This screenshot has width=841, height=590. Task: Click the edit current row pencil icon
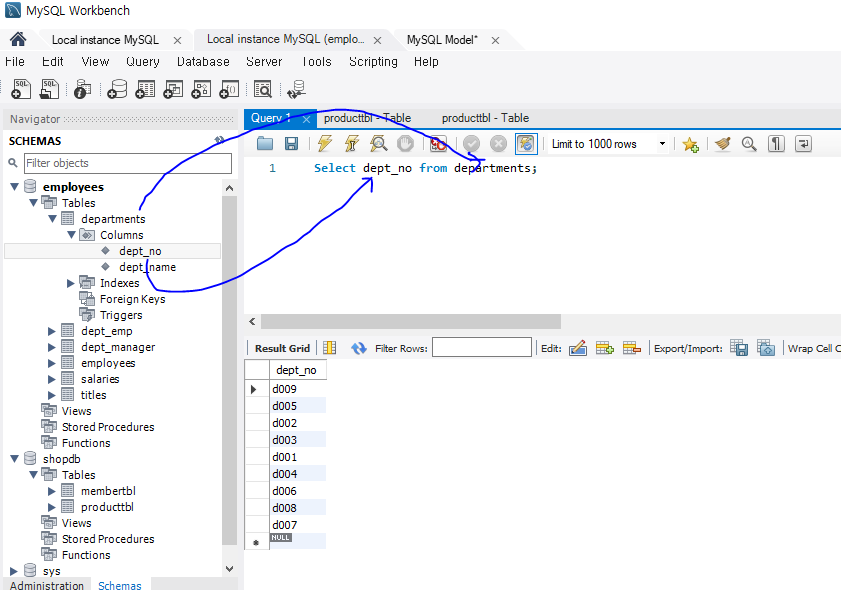(x=578, y=349)
